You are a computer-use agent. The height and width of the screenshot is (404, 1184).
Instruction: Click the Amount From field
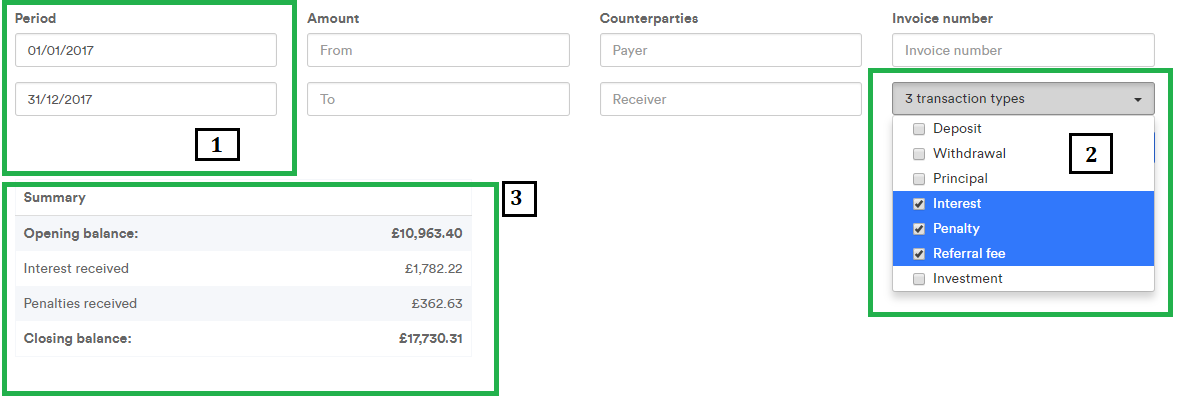[438, 50]
